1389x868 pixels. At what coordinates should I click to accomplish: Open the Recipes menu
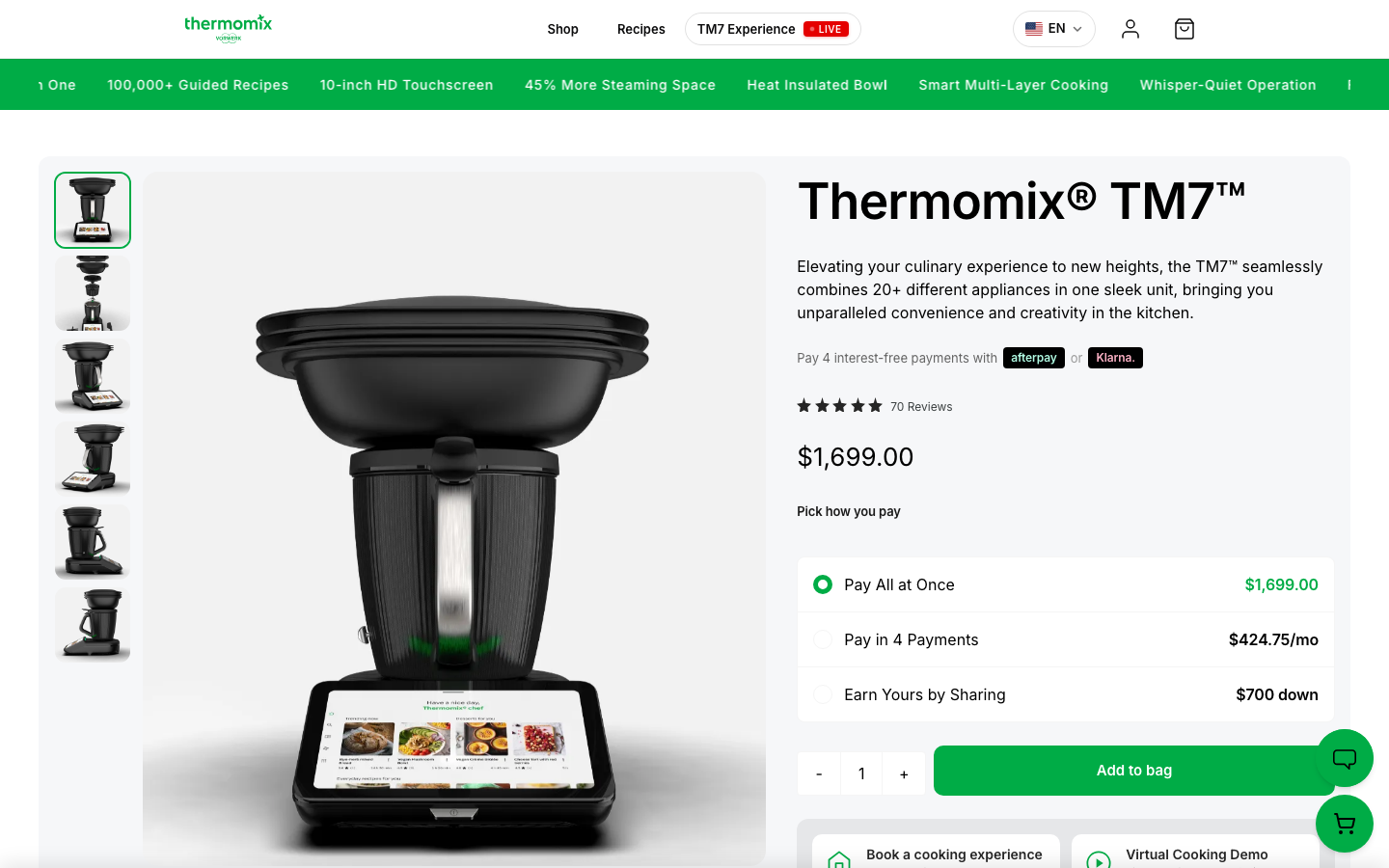(x=641, y=29)
